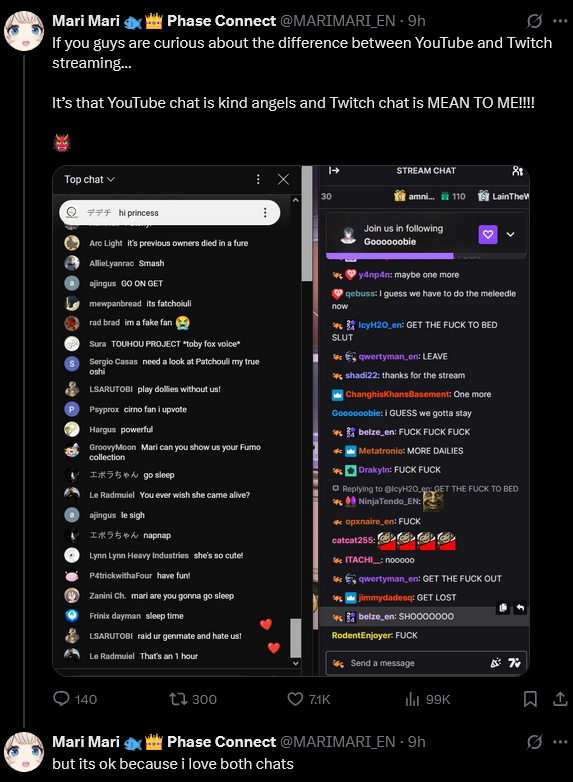The image size is (573, 782).
Task: Open Mari Mari's profile avatar on the reply
Action: coord(24,752)
